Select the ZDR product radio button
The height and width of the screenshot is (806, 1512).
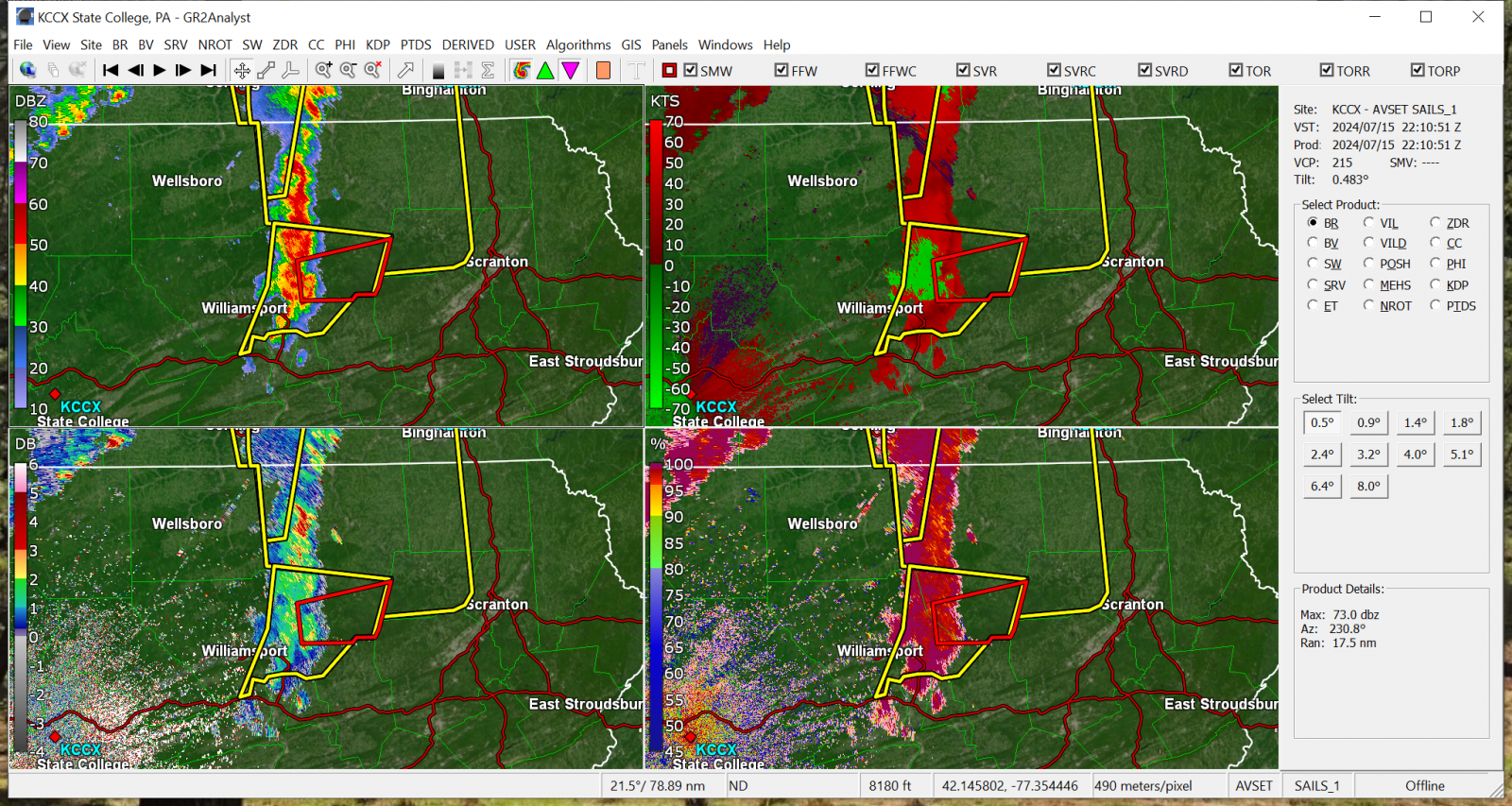[1435, 222]
